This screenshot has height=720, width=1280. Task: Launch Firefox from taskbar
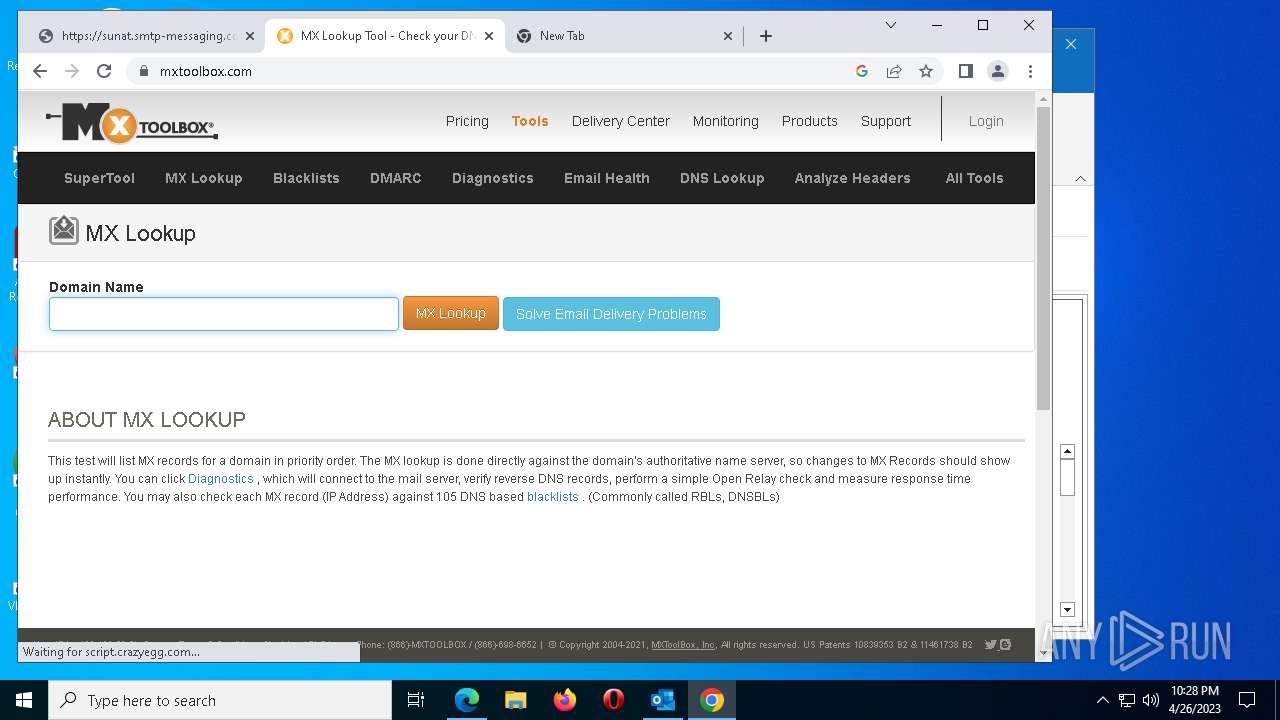click(x=565, y=700)
